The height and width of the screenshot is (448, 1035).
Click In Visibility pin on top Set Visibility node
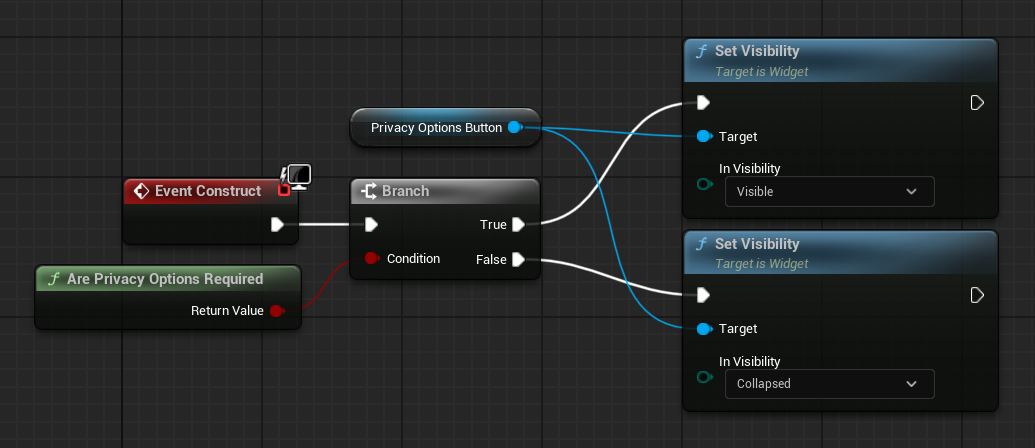click(703, 184)
